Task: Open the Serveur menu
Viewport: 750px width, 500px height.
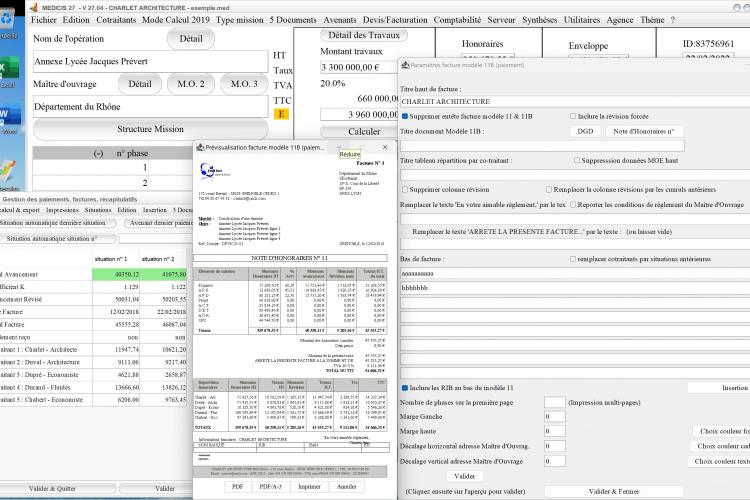Action: tap(501, 20)
